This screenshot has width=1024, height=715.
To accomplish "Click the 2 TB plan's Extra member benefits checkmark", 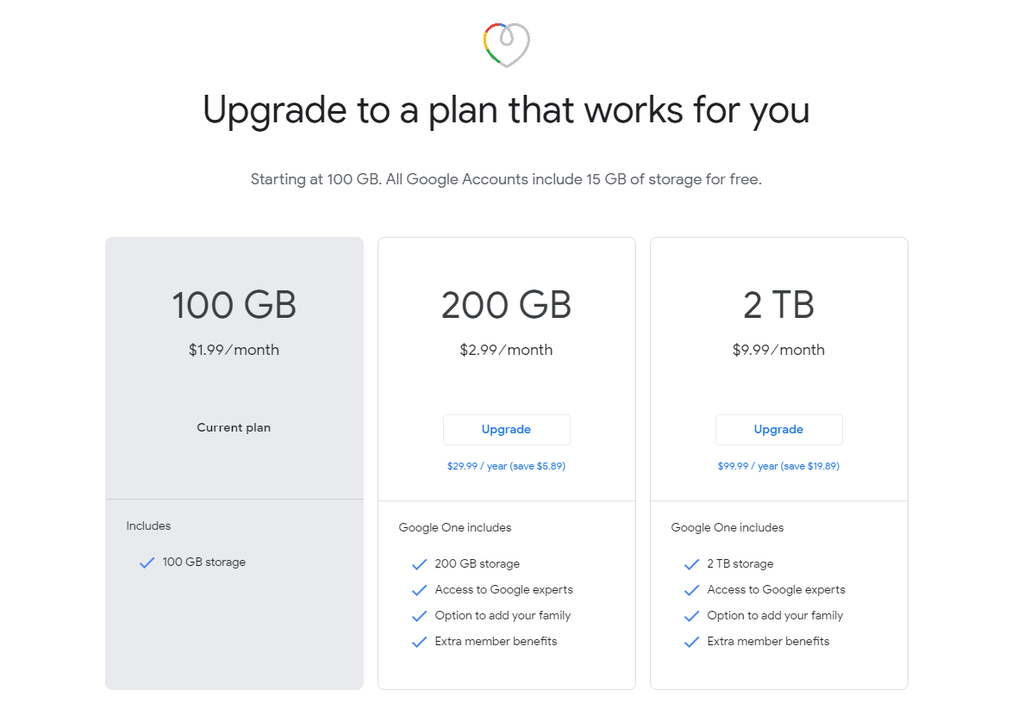I will 691,641.
